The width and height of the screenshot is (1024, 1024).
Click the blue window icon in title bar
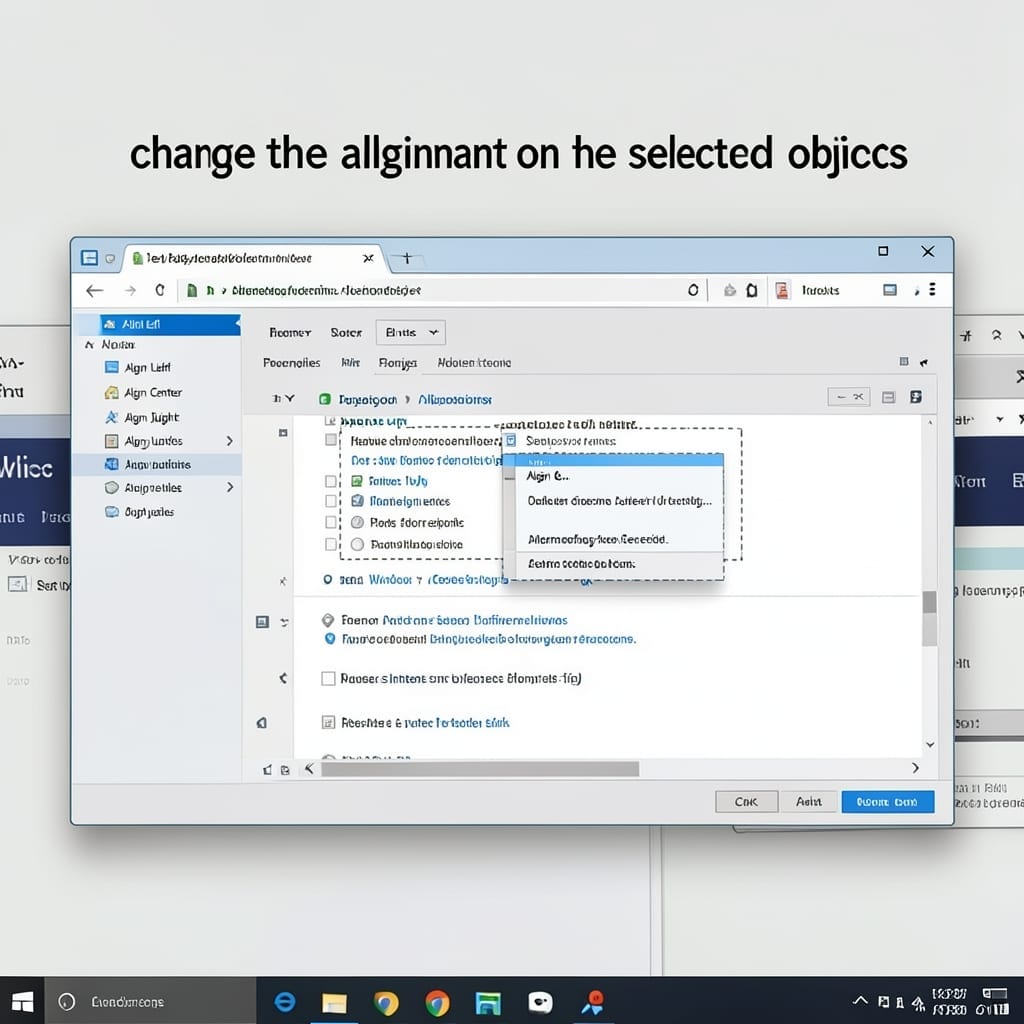pos(89,258)
